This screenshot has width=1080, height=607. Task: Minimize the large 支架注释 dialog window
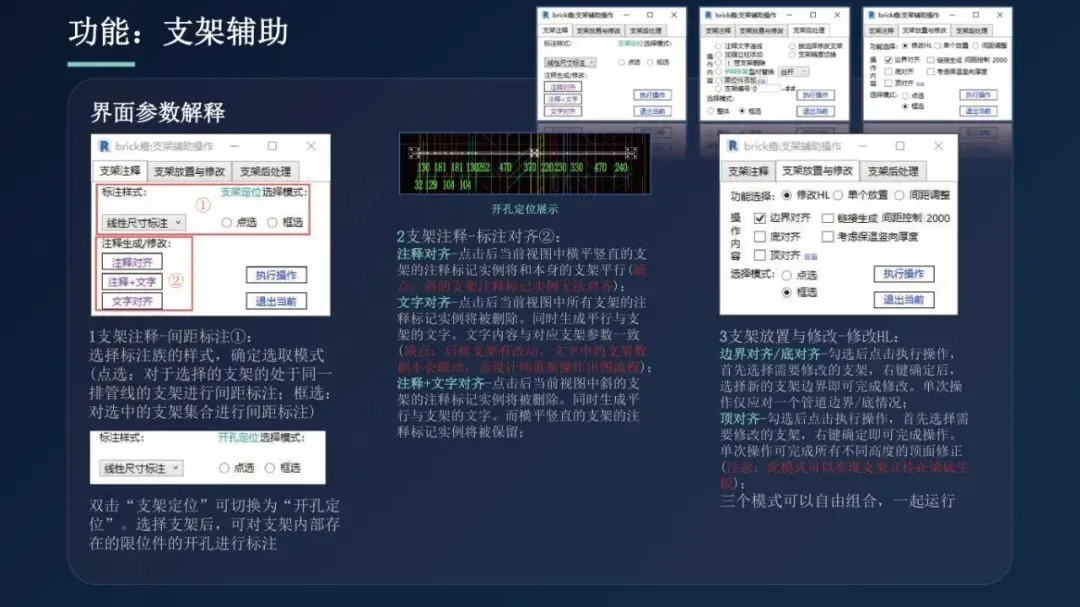tap(234, 146)
